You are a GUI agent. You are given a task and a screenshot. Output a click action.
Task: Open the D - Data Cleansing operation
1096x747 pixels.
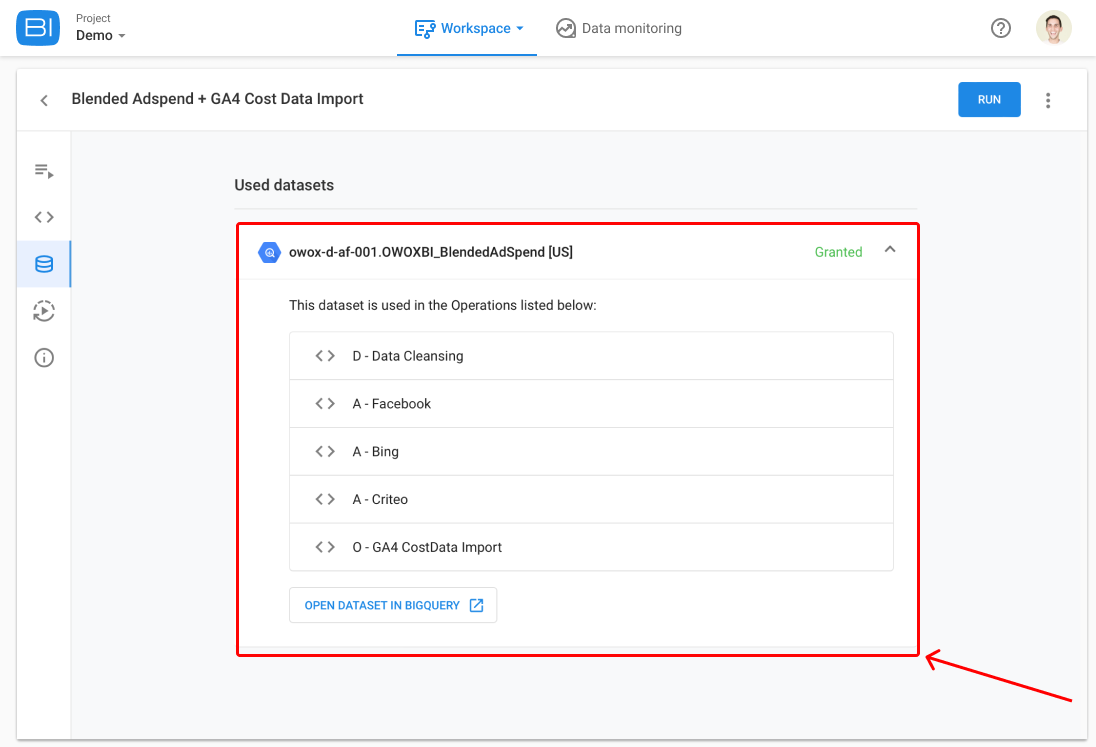tap(591, 356)
